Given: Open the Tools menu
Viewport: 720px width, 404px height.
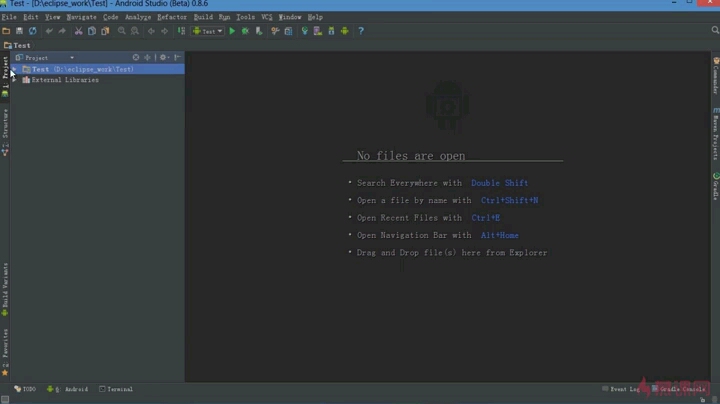Looking at the screenshot, I should point(245,17).
